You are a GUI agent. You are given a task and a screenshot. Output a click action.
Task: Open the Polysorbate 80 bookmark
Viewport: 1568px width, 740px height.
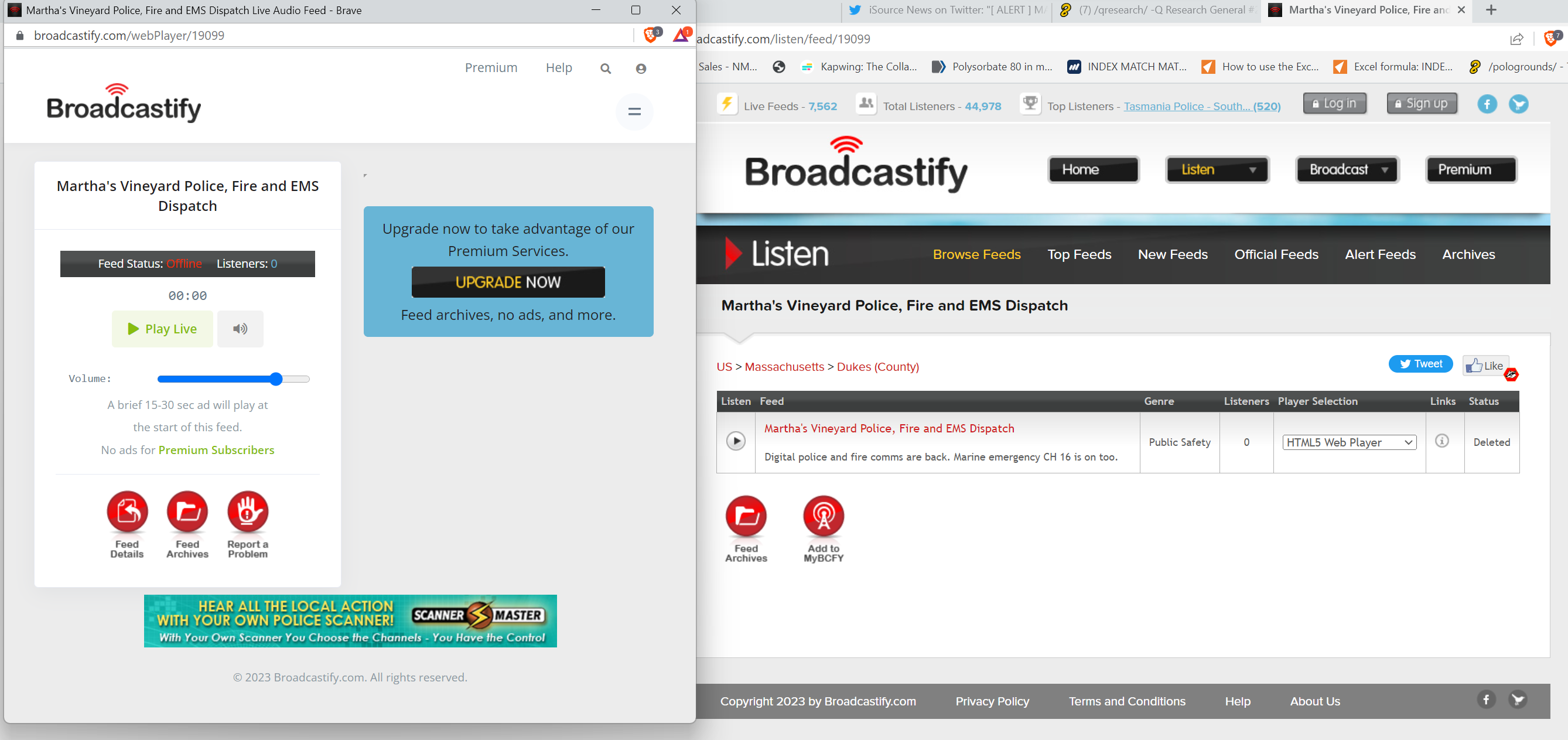tap(992, 67)
